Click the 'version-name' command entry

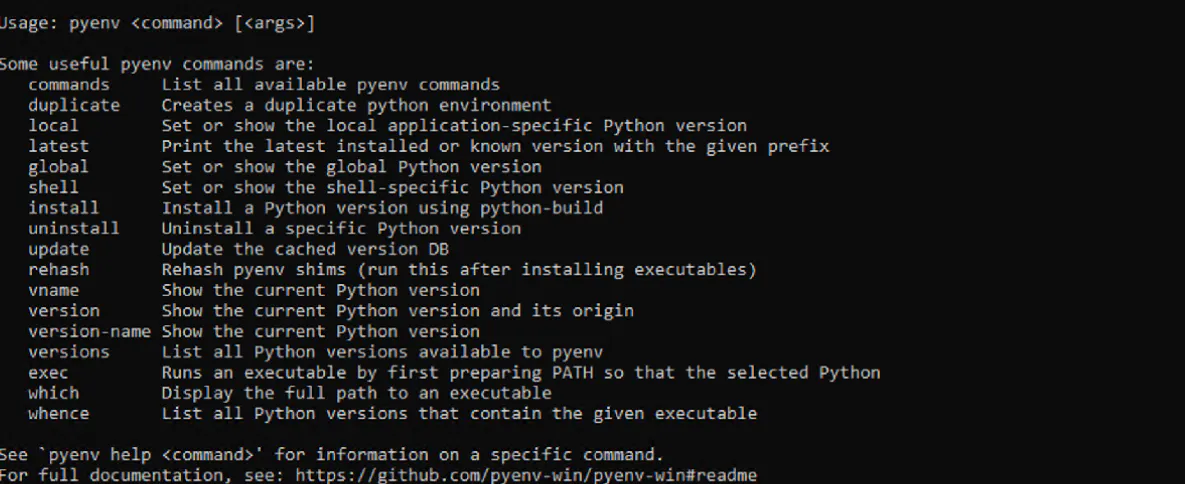click(89, 331)
